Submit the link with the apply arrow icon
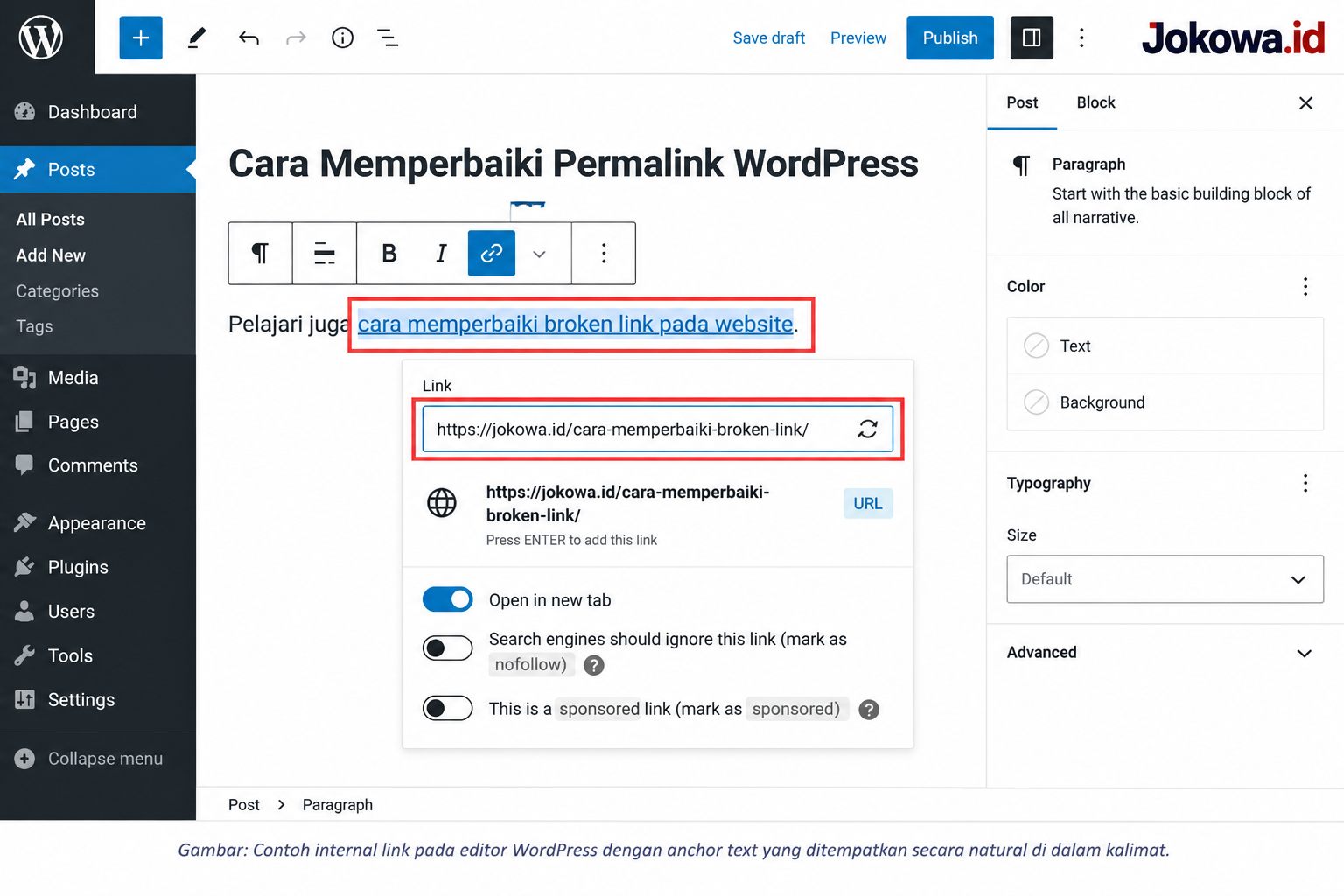Screen dimensions: 1344x896 pos(867,429)
